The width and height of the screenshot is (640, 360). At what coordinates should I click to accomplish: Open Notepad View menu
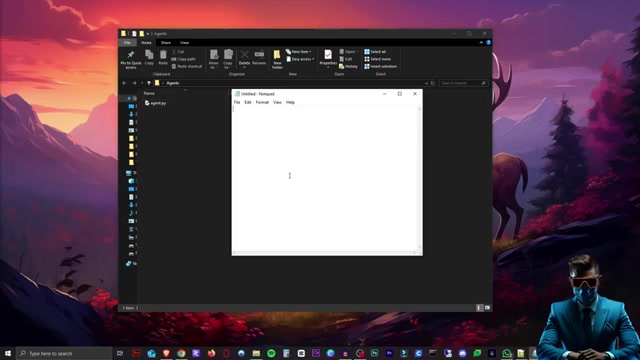pyautogui.click(x=277, y=102)
